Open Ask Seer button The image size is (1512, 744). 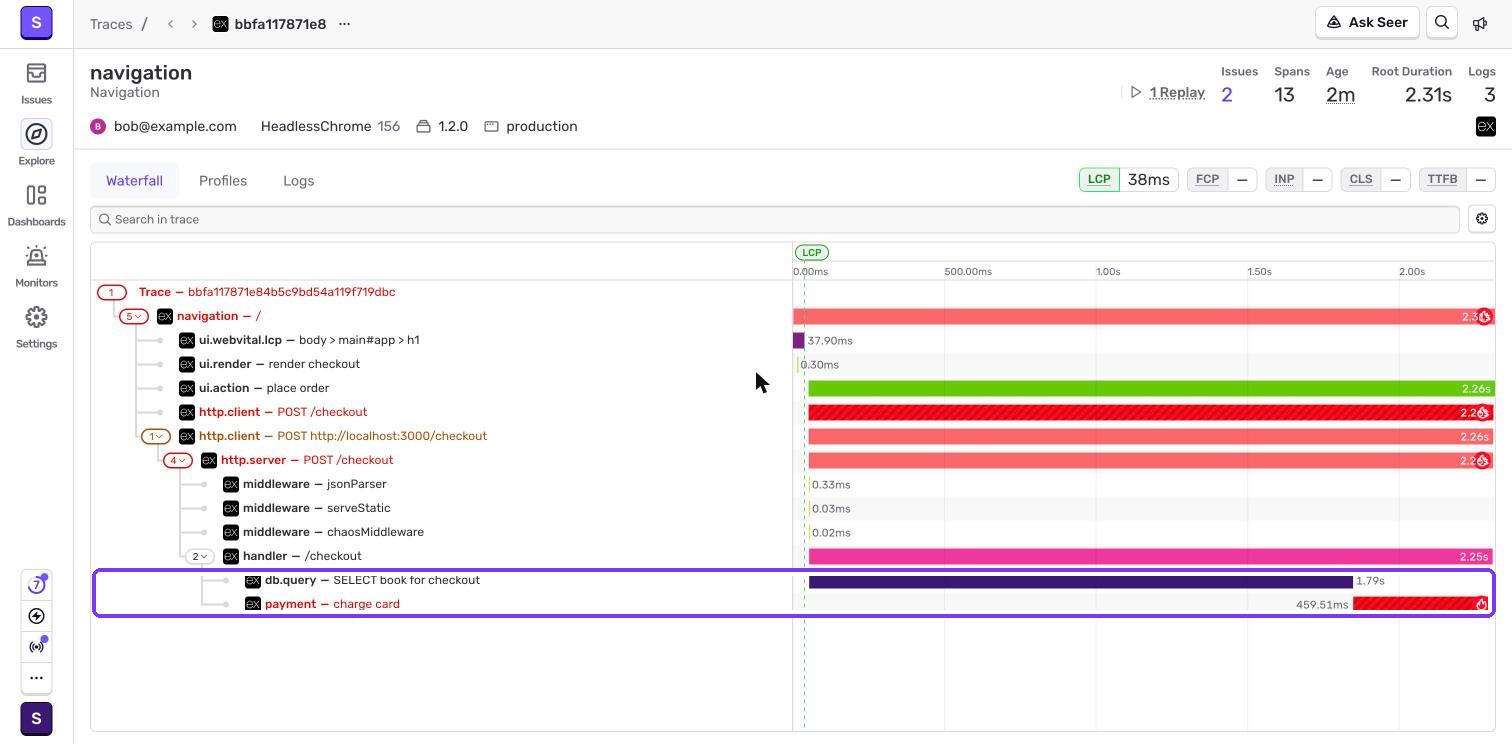point(1367,22)
